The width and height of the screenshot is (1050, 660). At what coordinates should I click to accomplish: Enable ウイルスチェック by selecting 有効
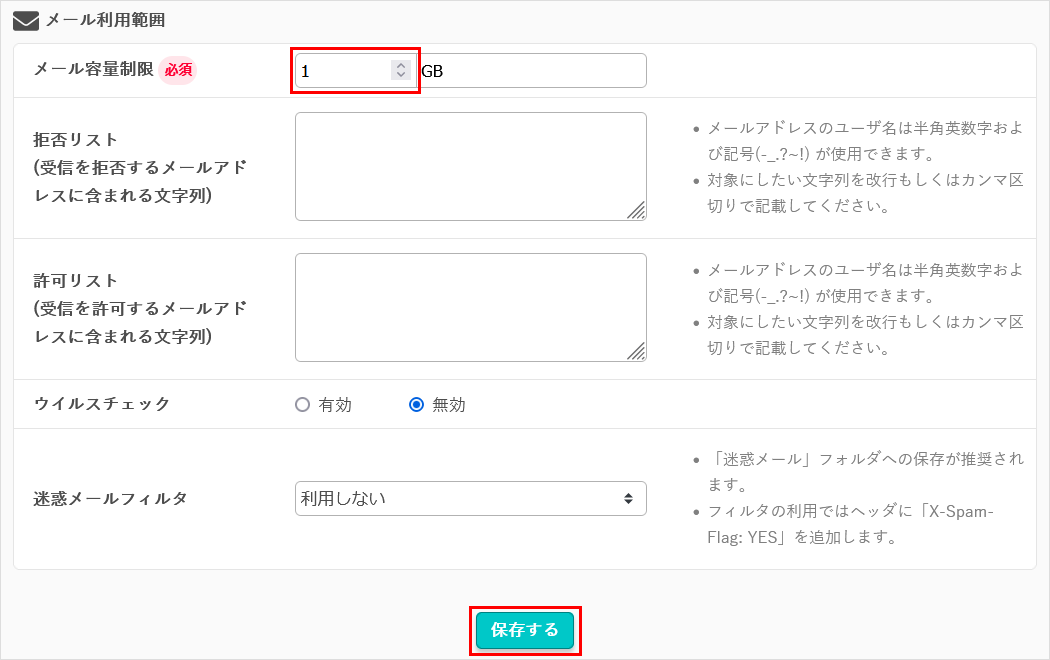(x=302, y=404)
